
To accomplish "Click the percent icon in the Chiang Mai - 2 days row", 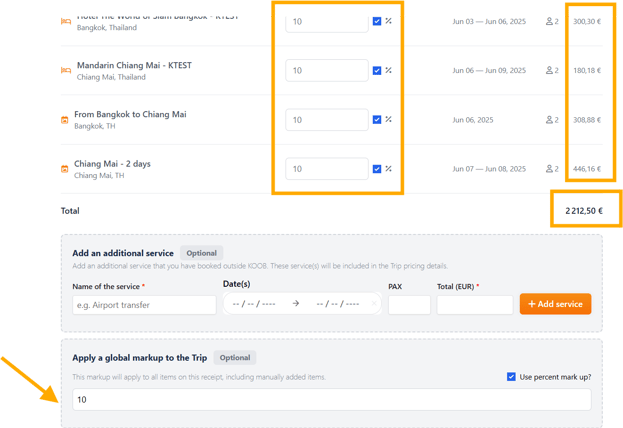I will point(389,169).
